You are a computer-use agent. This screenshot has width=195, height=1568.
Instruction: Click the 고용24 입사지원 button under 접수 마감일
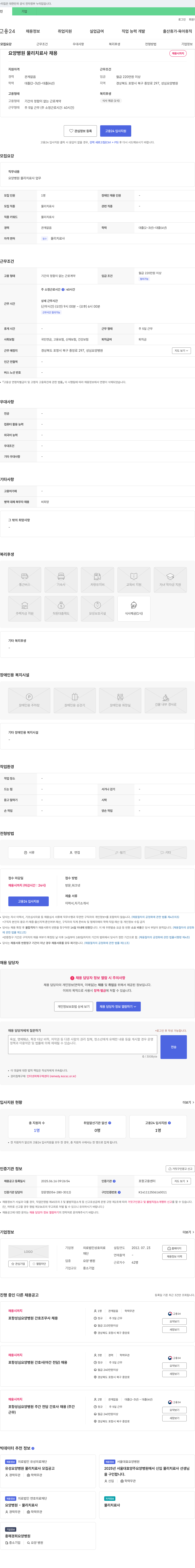[29, 902]
